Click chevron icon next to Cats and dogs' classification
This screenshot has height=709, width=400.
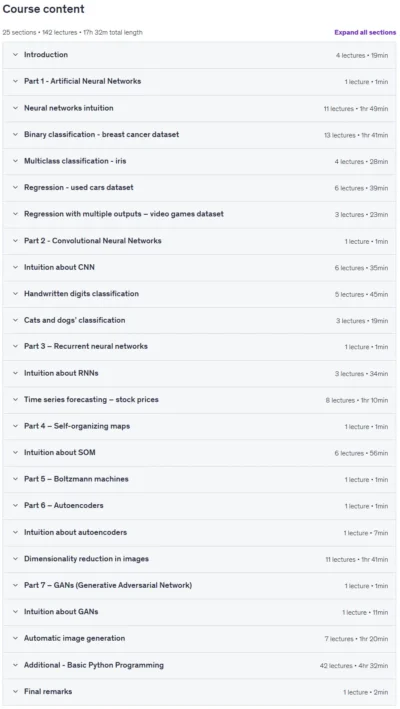tap(15, 320)
